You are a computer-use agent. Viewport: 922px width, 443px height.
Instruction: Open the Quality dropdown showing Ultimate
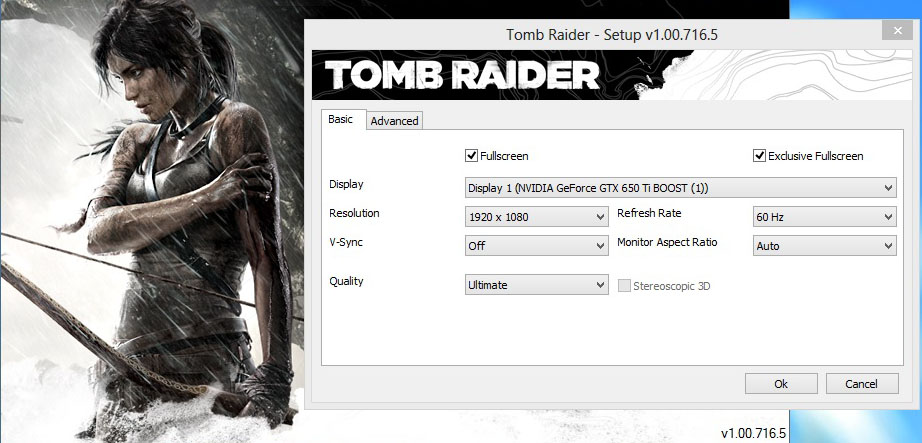pyautogui.click(x=536, y=285)
